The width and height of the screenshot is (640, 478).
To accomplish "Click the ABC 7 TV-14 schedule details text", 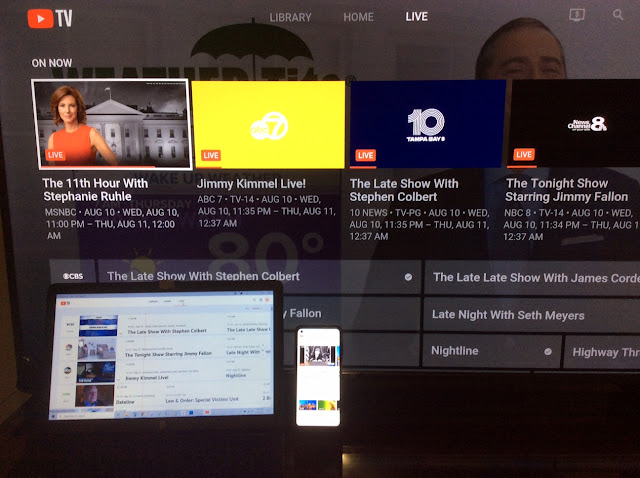I will click(x=267, y=211).
